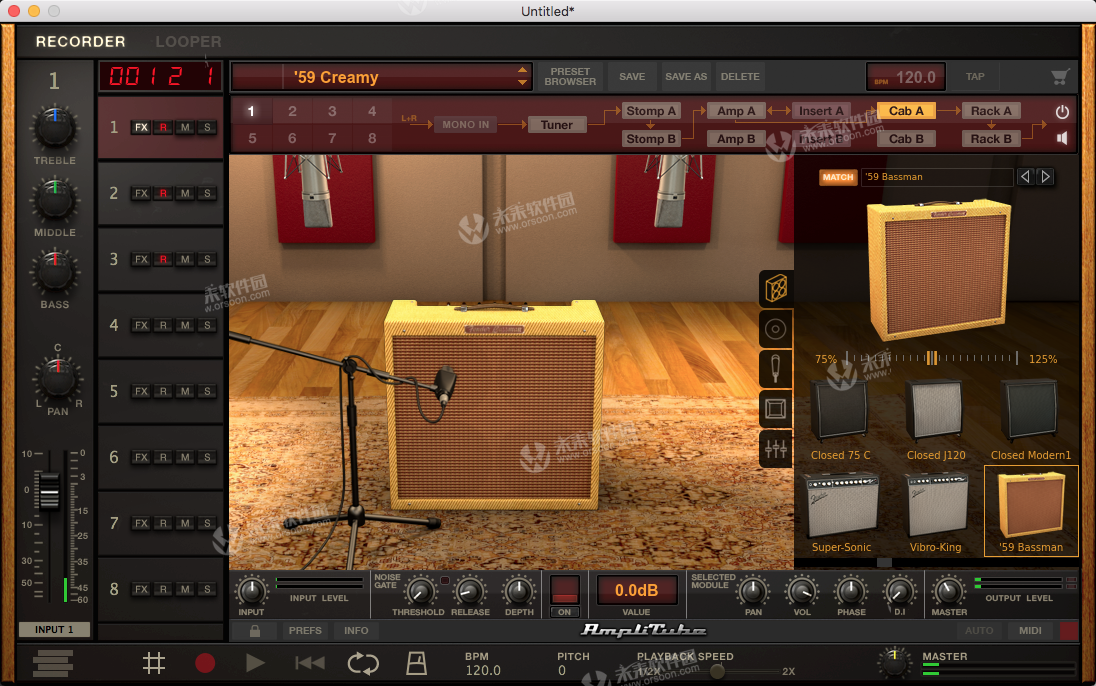The width and height of the screenshot is (1096, 686).
Task: Click the stacked tracks icon in transport bar
Action: (x=53, y=663)
